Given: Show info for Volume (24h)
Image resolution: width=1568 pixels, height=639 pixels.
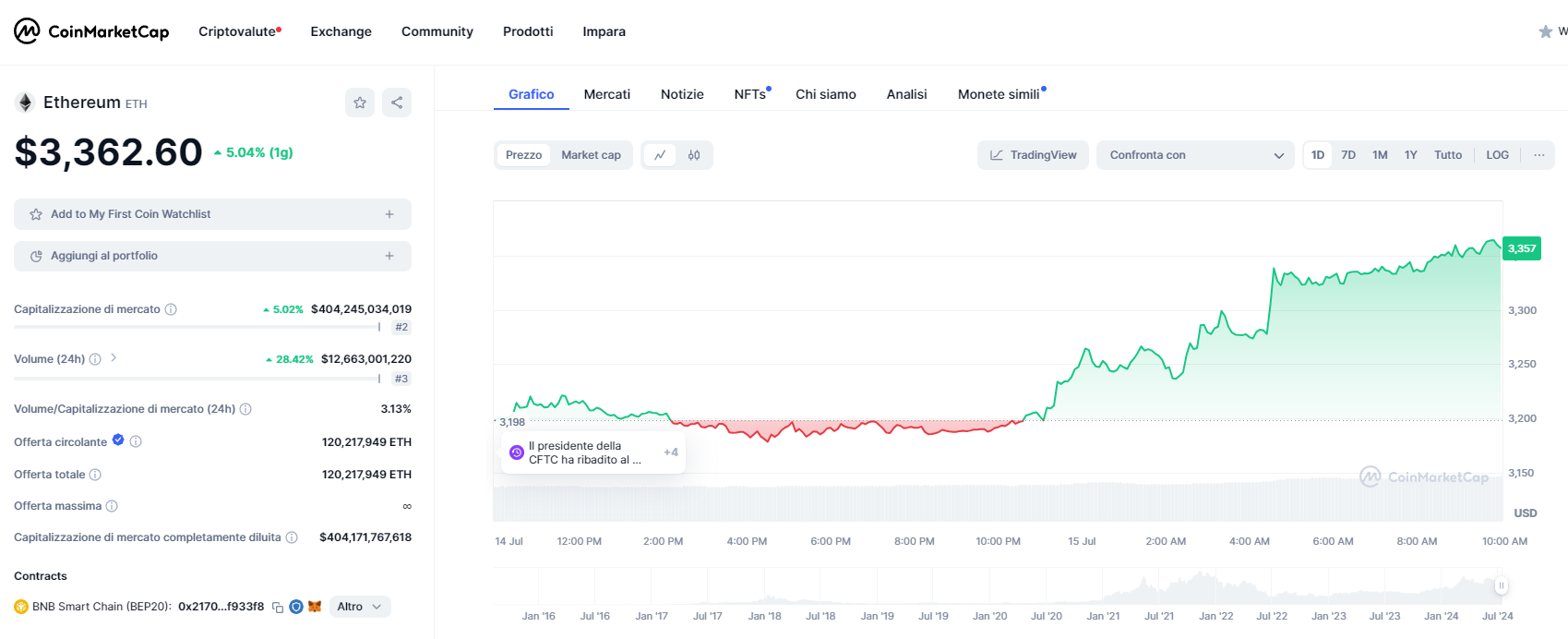Looking at the screenshot, I should (95, 359).
